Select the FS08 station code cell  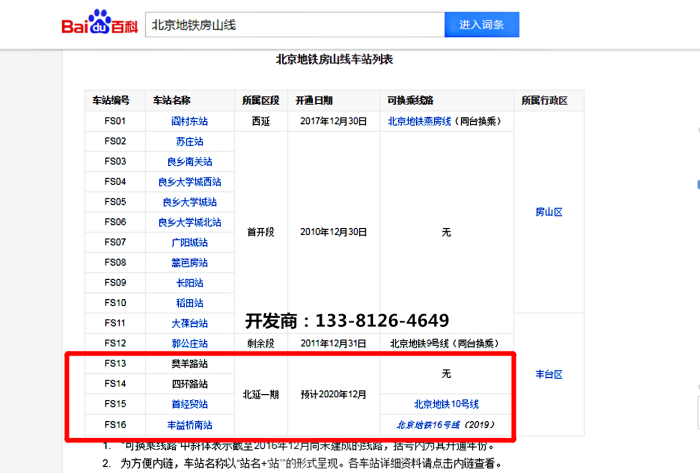coord(115,262)
